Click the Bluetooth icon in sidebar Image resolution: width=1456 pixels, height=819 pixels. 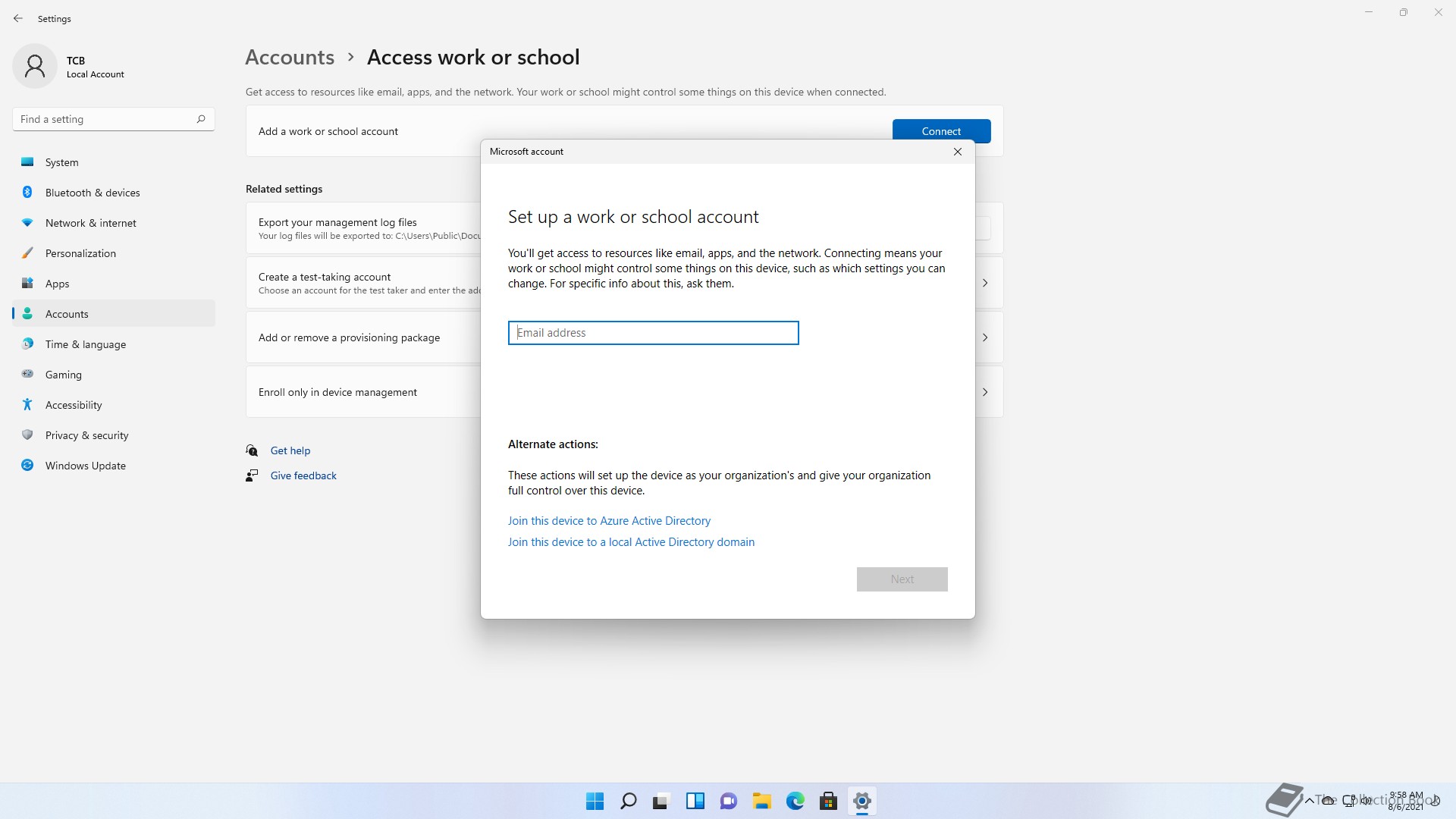tap(27, 192)
